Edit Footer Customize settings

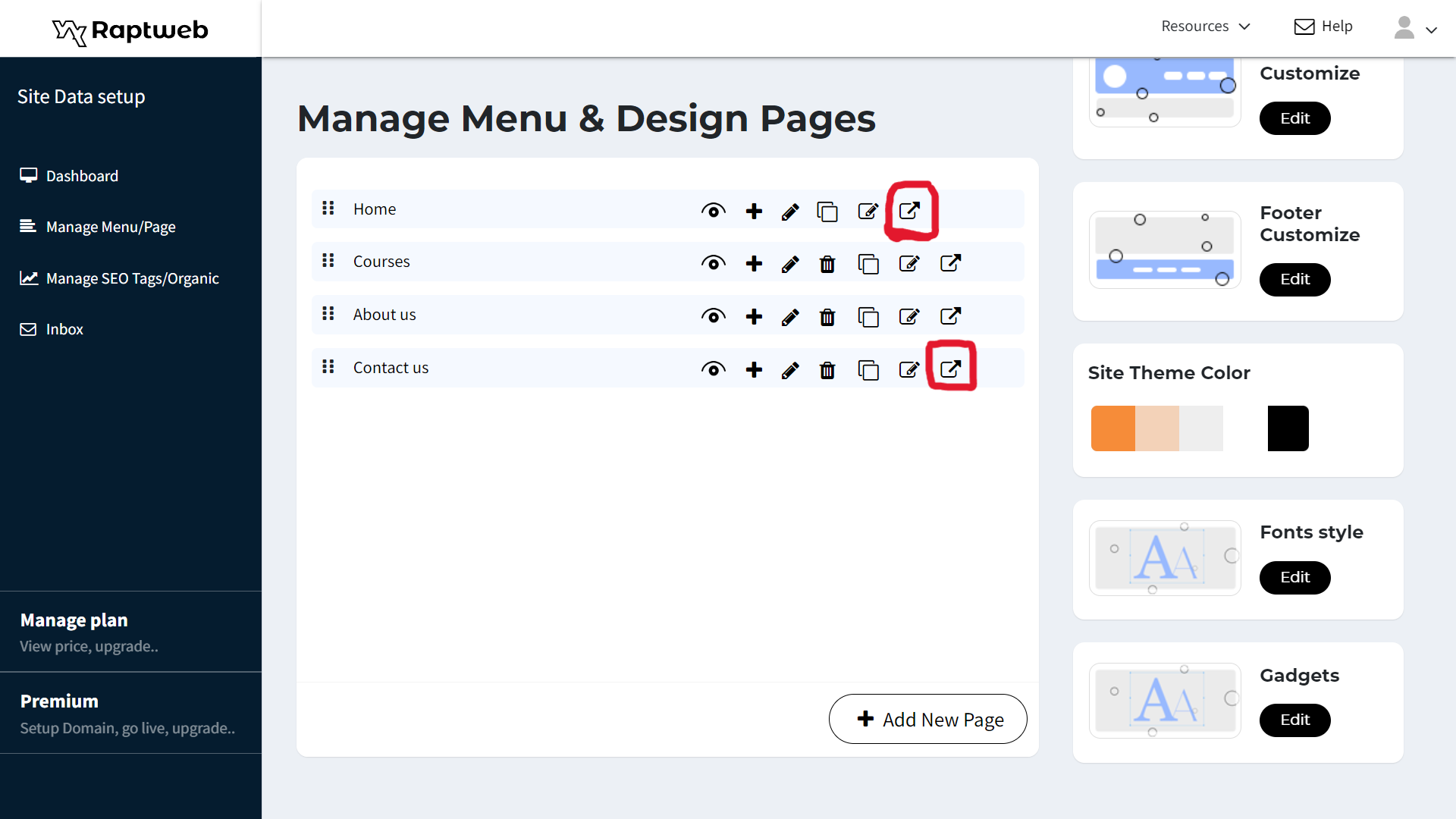(1294, 279)
